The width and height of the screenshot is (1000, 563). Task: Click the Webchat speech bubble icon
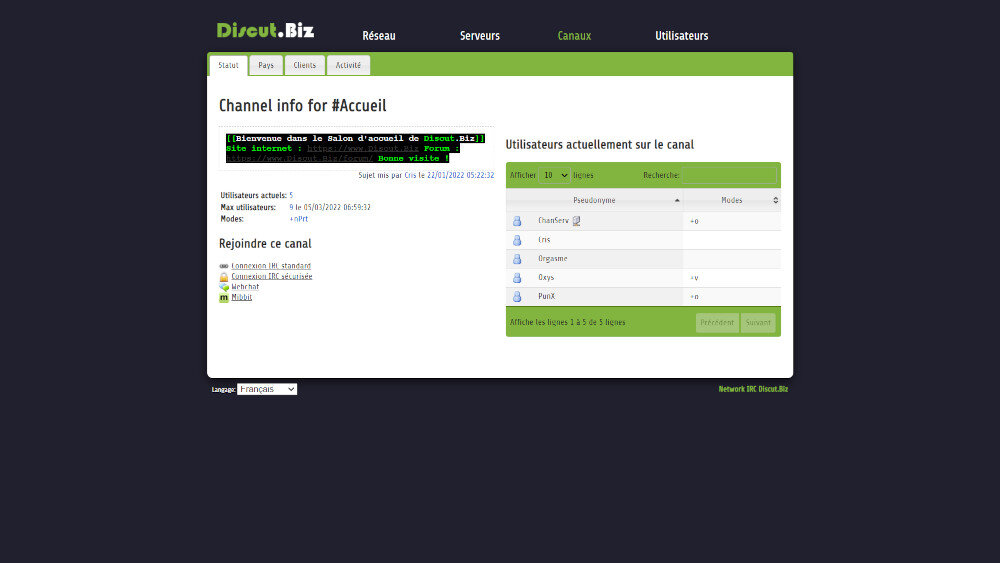pyautogui.click(x=224, y=287)
